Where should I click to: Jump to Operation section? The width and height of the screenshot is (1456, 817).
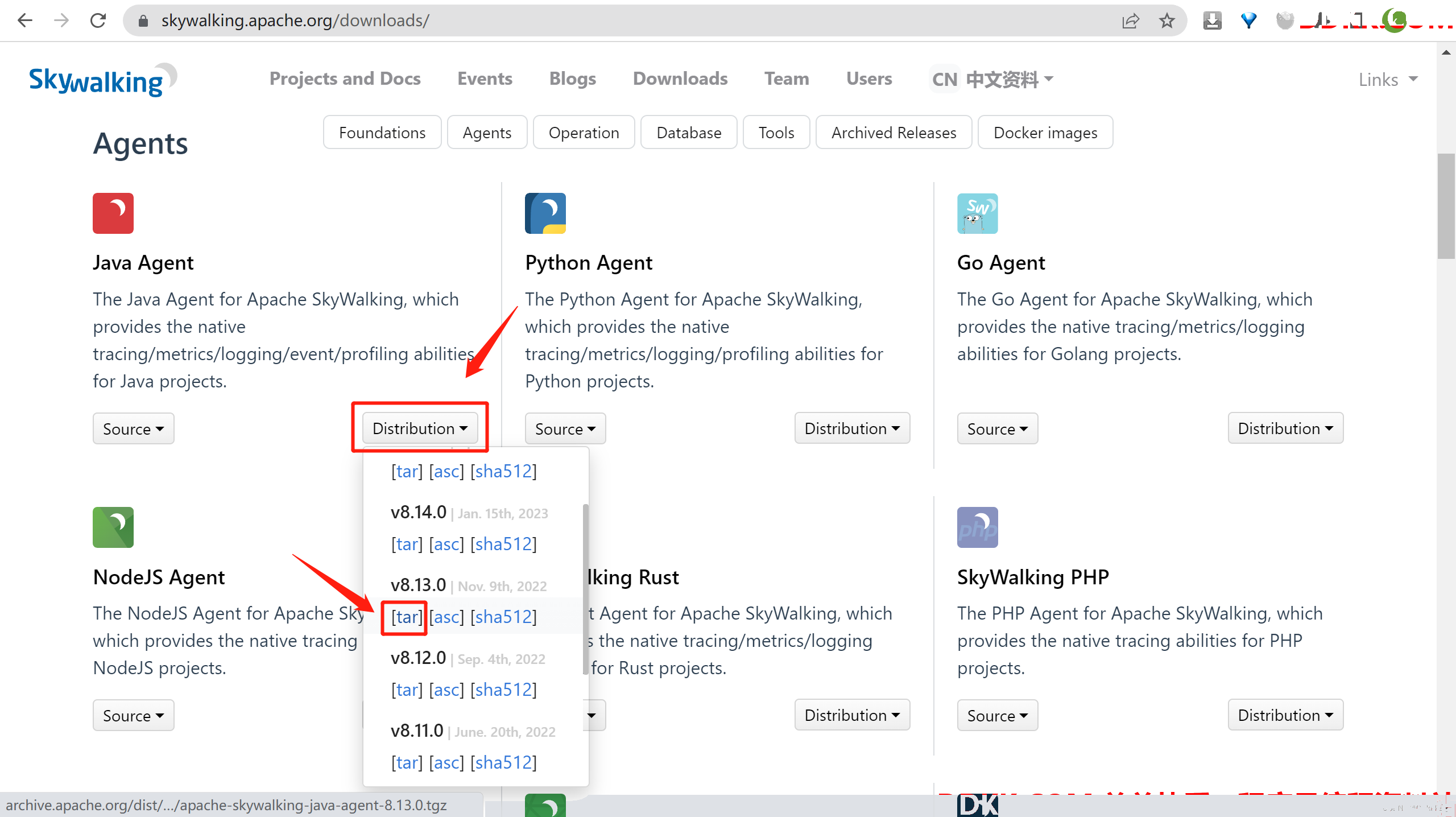pyautogui.click(x=584, y=133)
